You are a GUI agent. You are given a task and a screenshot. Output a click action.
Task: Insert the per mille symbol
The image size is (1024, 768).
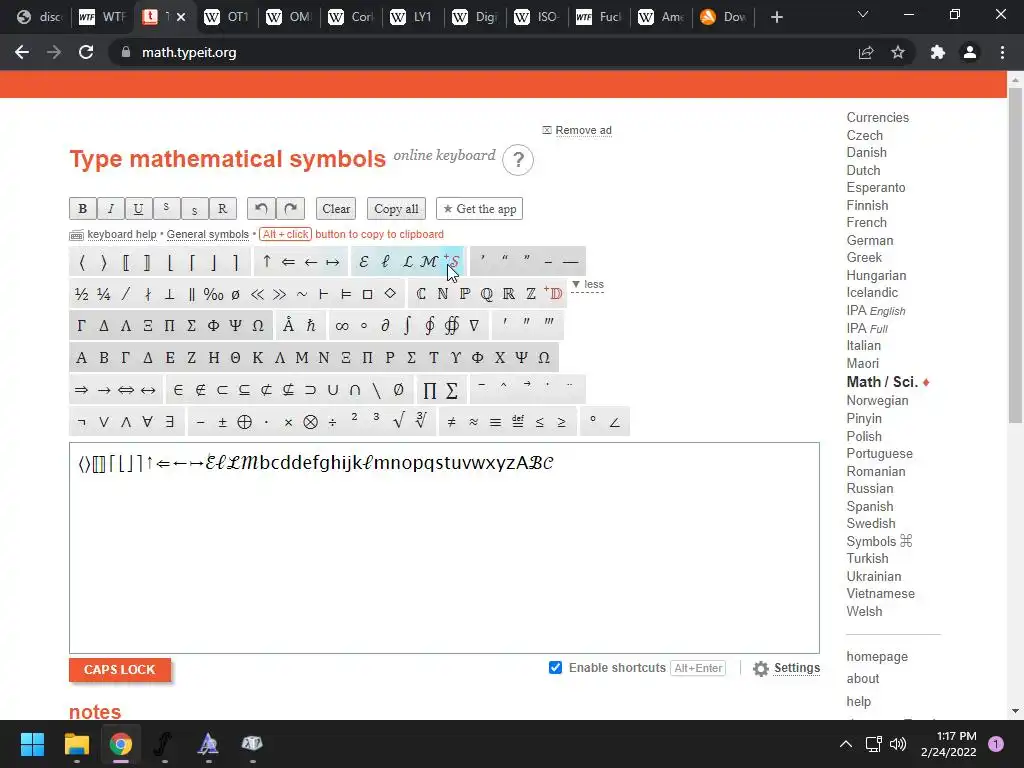click(x=214, y=295)
